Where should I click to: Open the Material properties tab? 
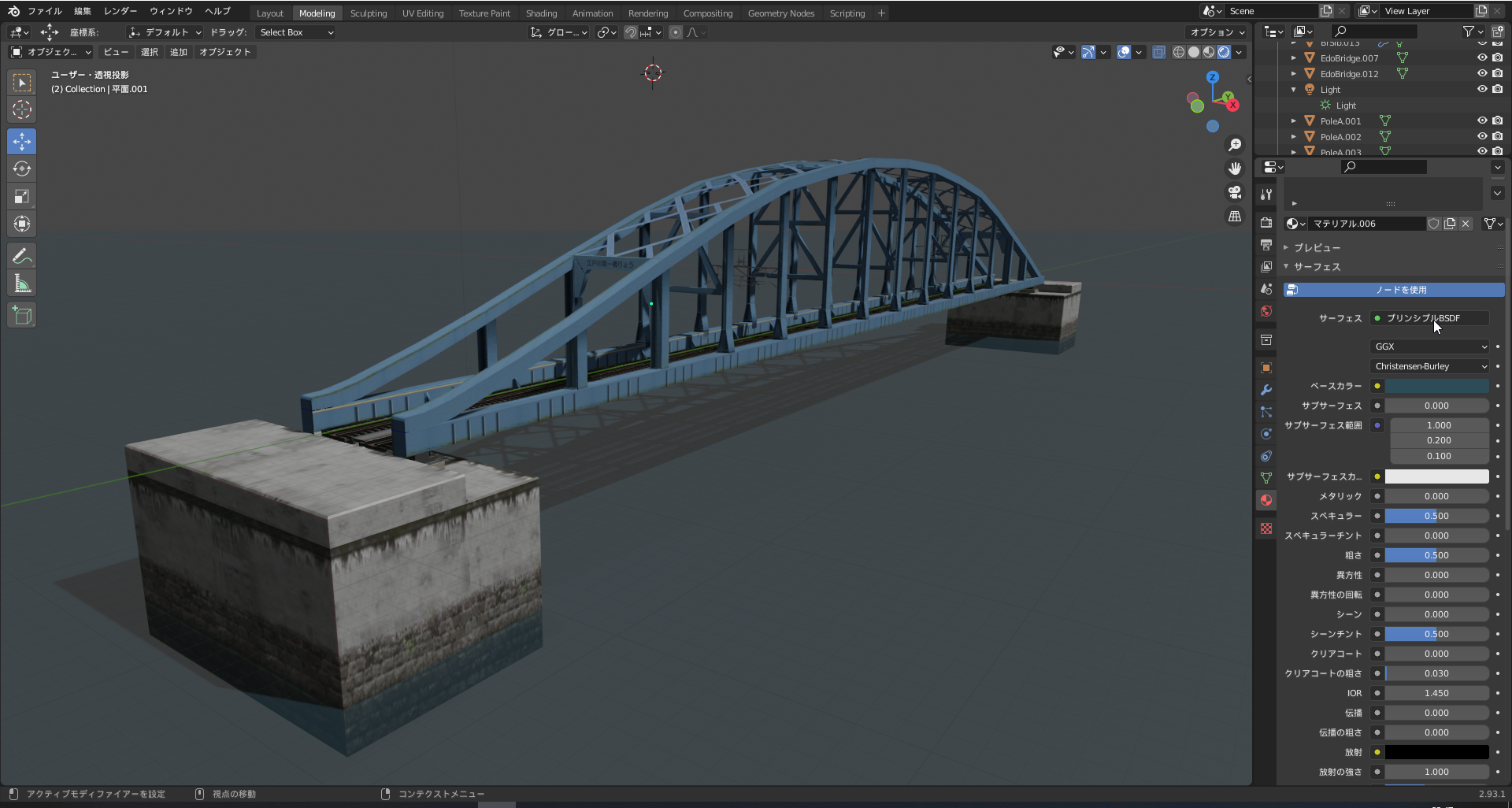[1266, 500]
